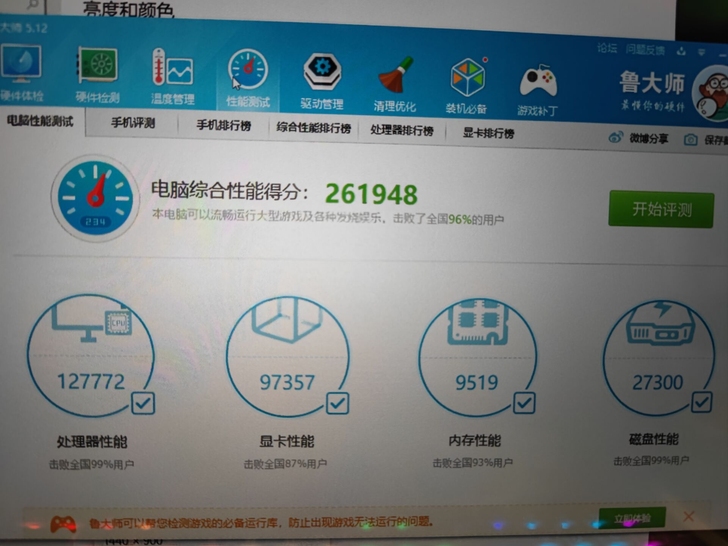Open the title bar dropdown menu icon
Viewport: 728px width, 546px height.
702,52
